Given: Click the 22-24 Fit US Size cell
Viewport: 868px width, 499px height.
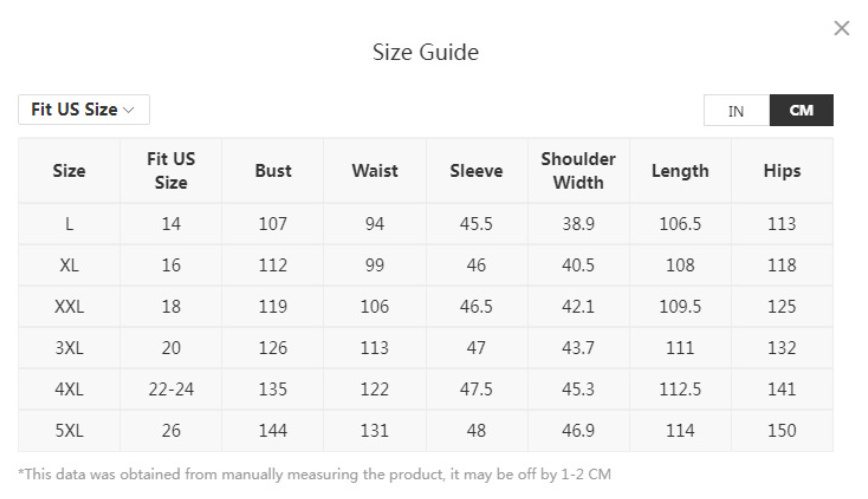Looking at the screenshot, I should (x=171, y=389).
